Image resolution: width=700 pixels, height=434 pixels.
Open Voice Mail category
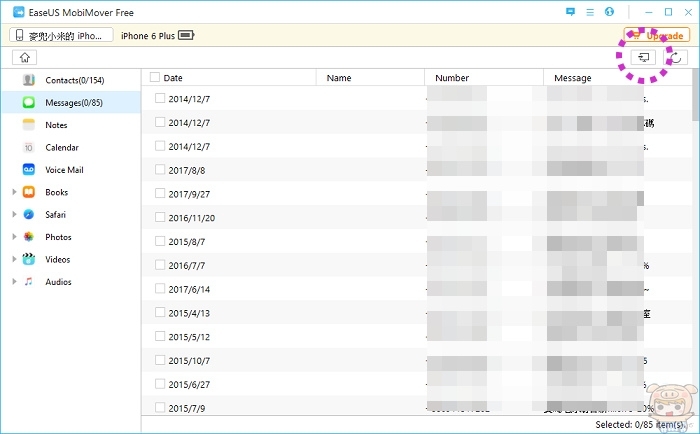point(64,170)
